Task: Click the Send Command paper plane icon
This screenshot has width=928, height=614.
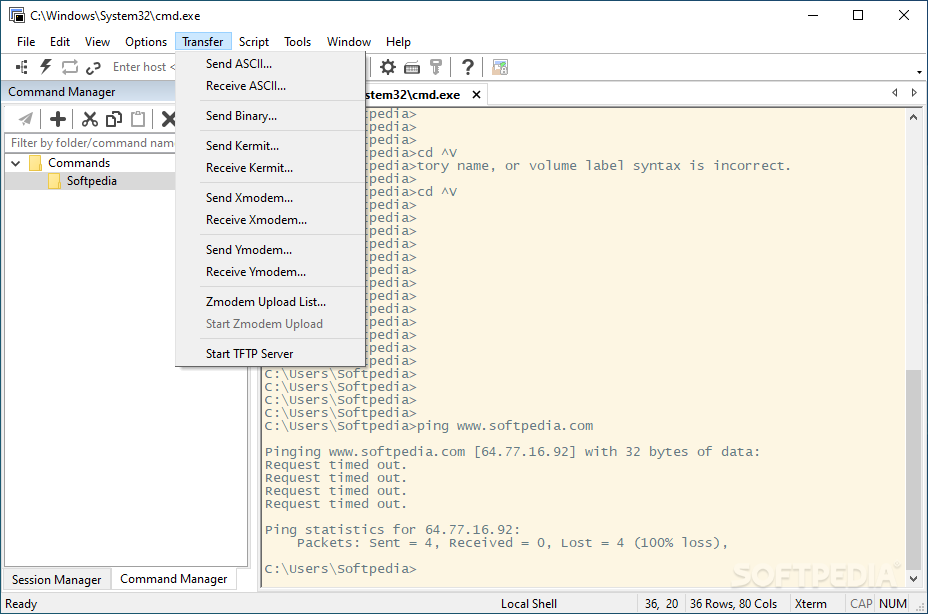Action: coord(25,119)
